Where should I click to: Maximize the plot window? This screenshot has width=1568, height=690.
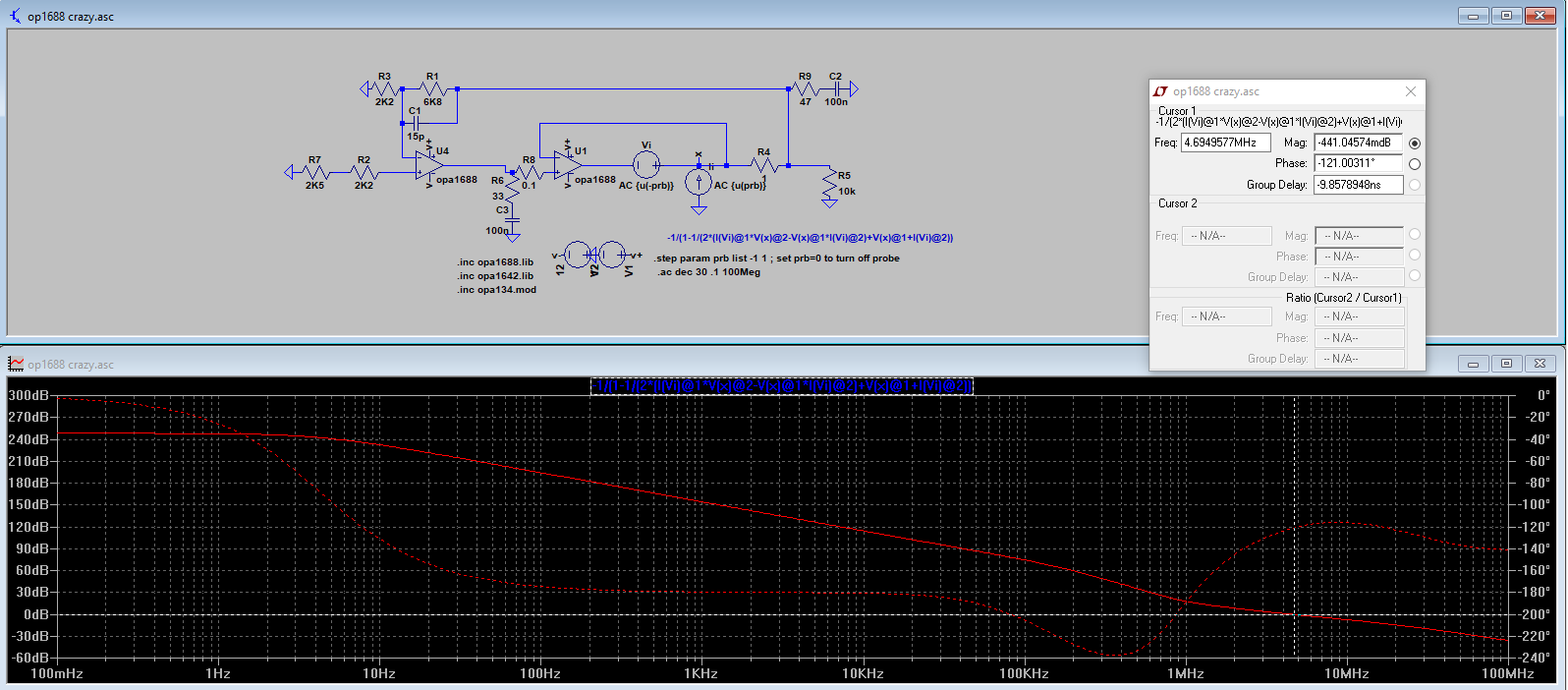point(1506,364)
